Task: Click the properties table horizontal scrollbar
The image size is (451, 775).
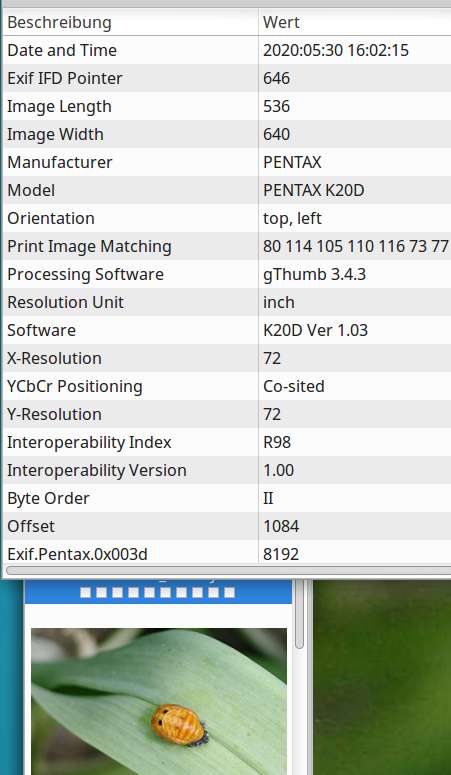Action: click(x=228, y=570)
